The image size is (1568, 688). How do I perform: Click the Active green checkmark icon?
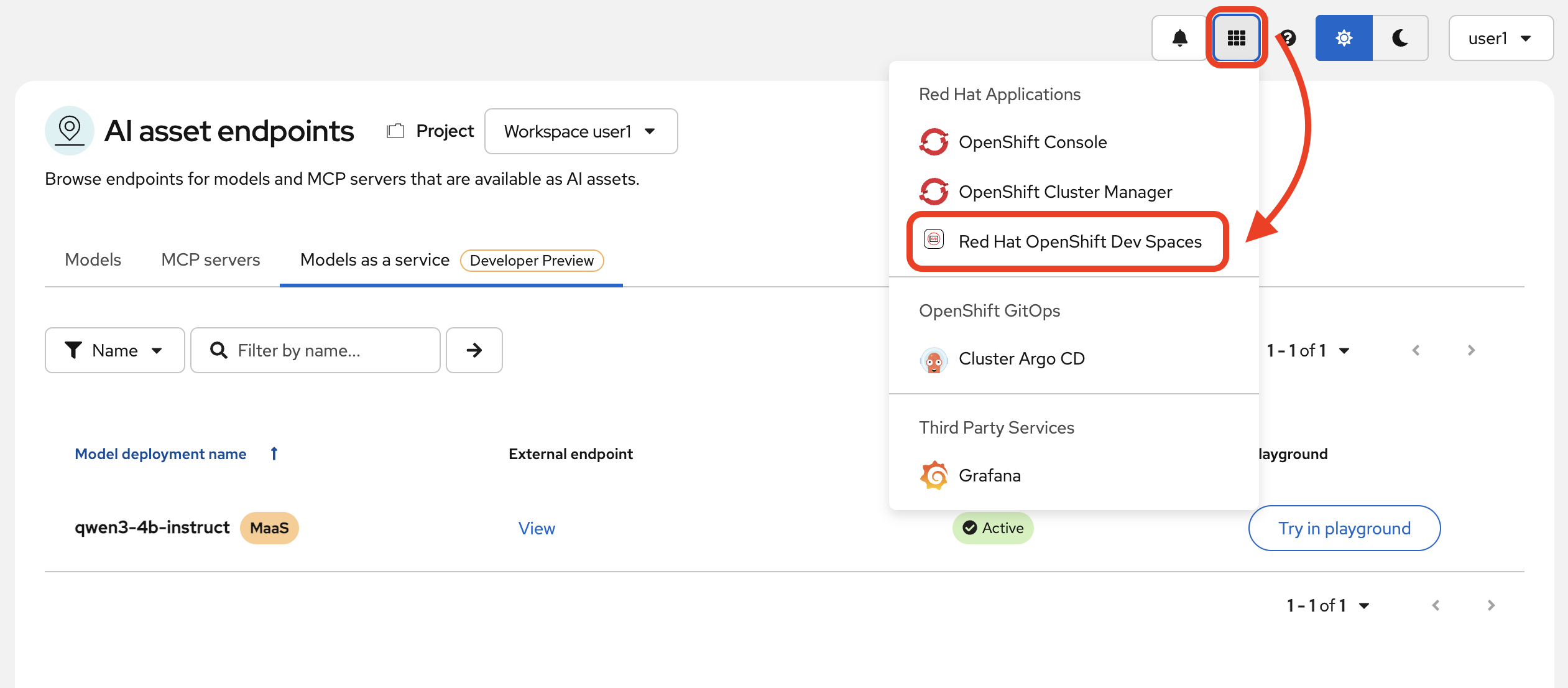(x=969, y=528)
